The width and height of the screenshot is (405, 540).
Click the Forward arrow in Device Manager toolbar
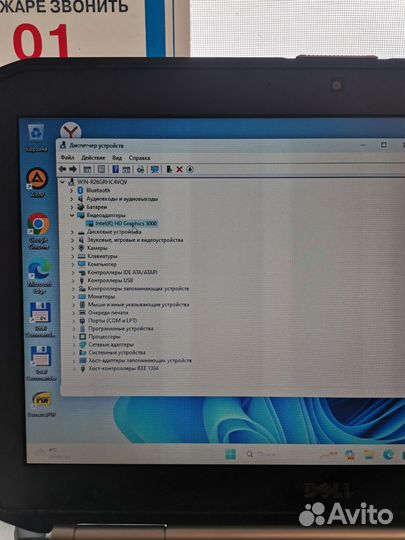pos(73,169)
